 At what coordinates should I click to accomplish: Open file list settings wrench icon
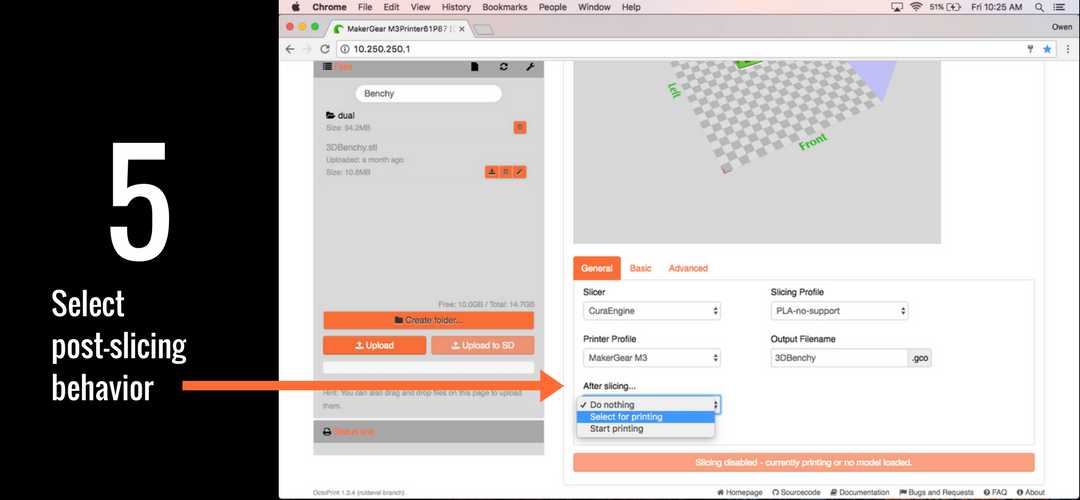click(530, 67)
